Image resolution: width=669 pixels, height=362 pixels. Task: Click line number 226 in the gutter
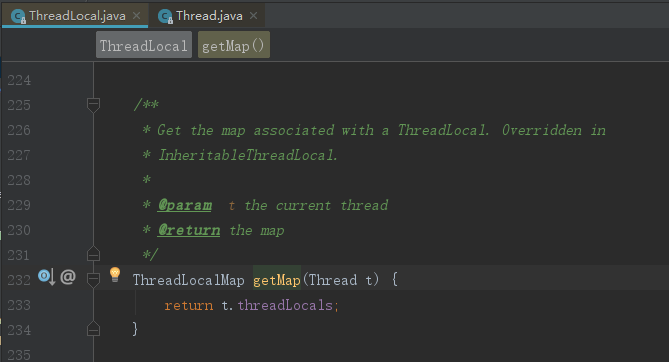(x=19, y=130)
